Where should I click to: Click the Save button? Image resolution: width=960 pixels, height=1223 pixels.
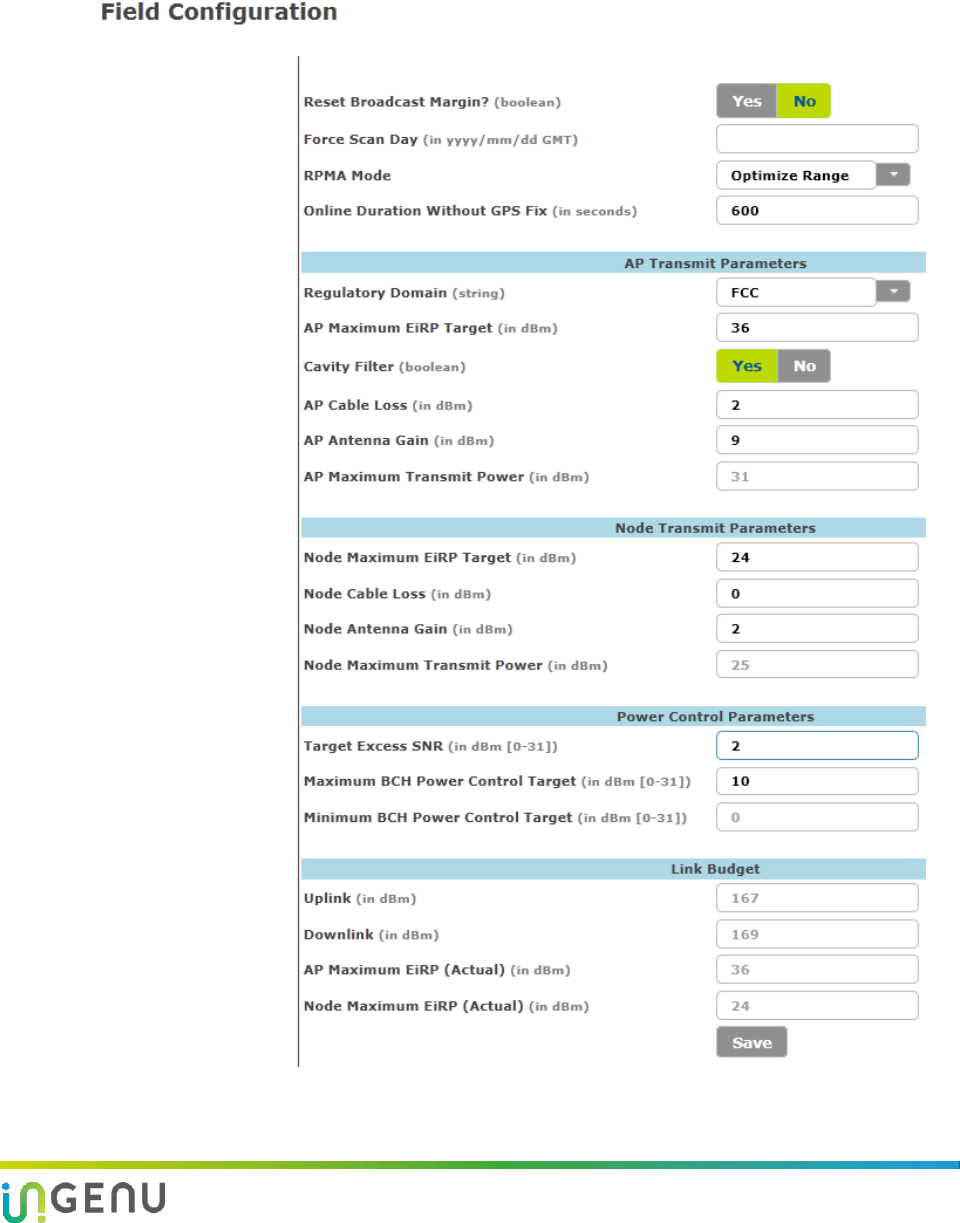[752, 1042]
